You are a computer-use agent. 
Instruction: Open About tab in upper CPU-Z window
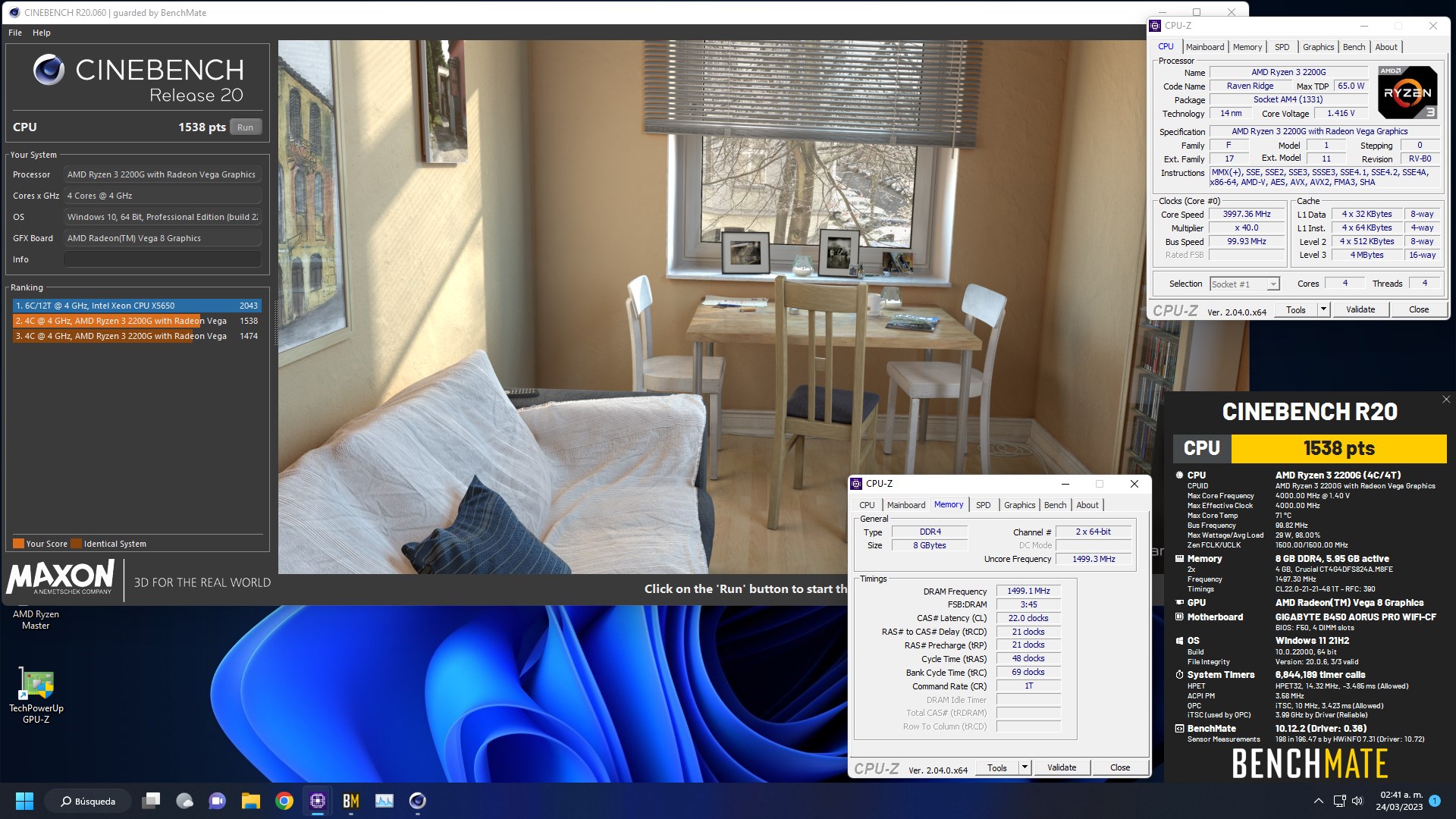(1386, 47)
